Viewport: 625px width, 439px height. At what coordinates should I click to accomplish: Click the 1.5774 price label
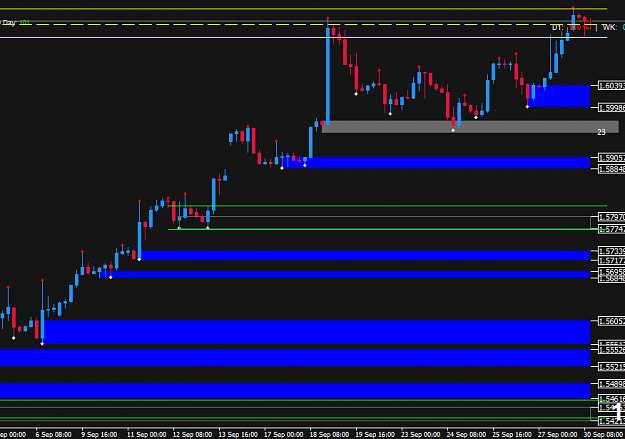[x=611, y=229]
